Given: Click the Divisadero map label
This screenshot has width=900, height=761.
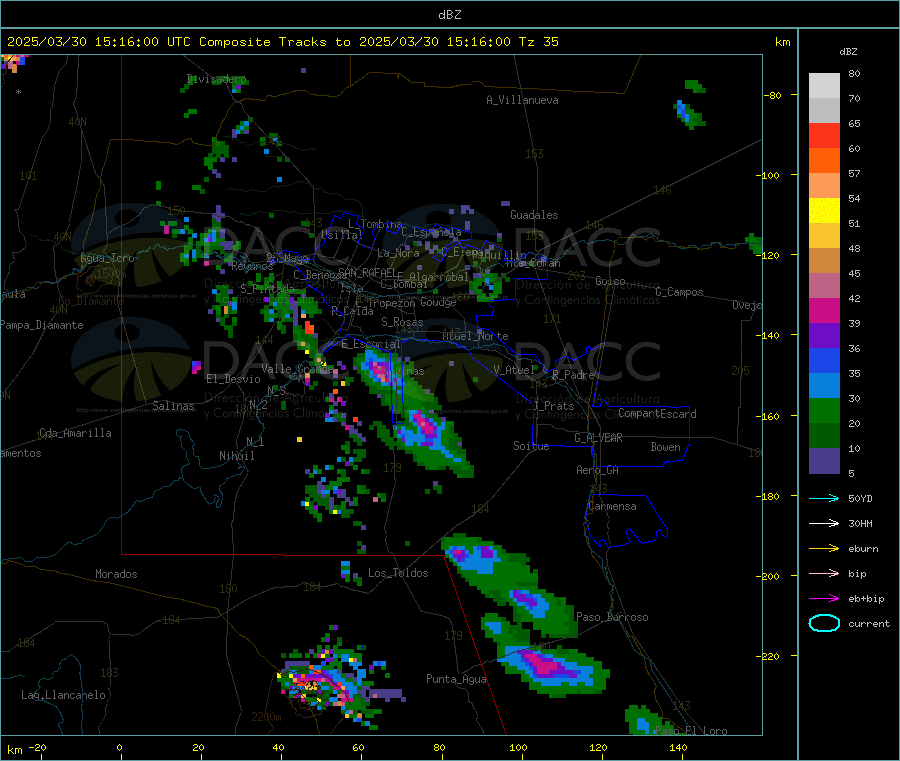Looking at the screenshot, I should (216, 79).
